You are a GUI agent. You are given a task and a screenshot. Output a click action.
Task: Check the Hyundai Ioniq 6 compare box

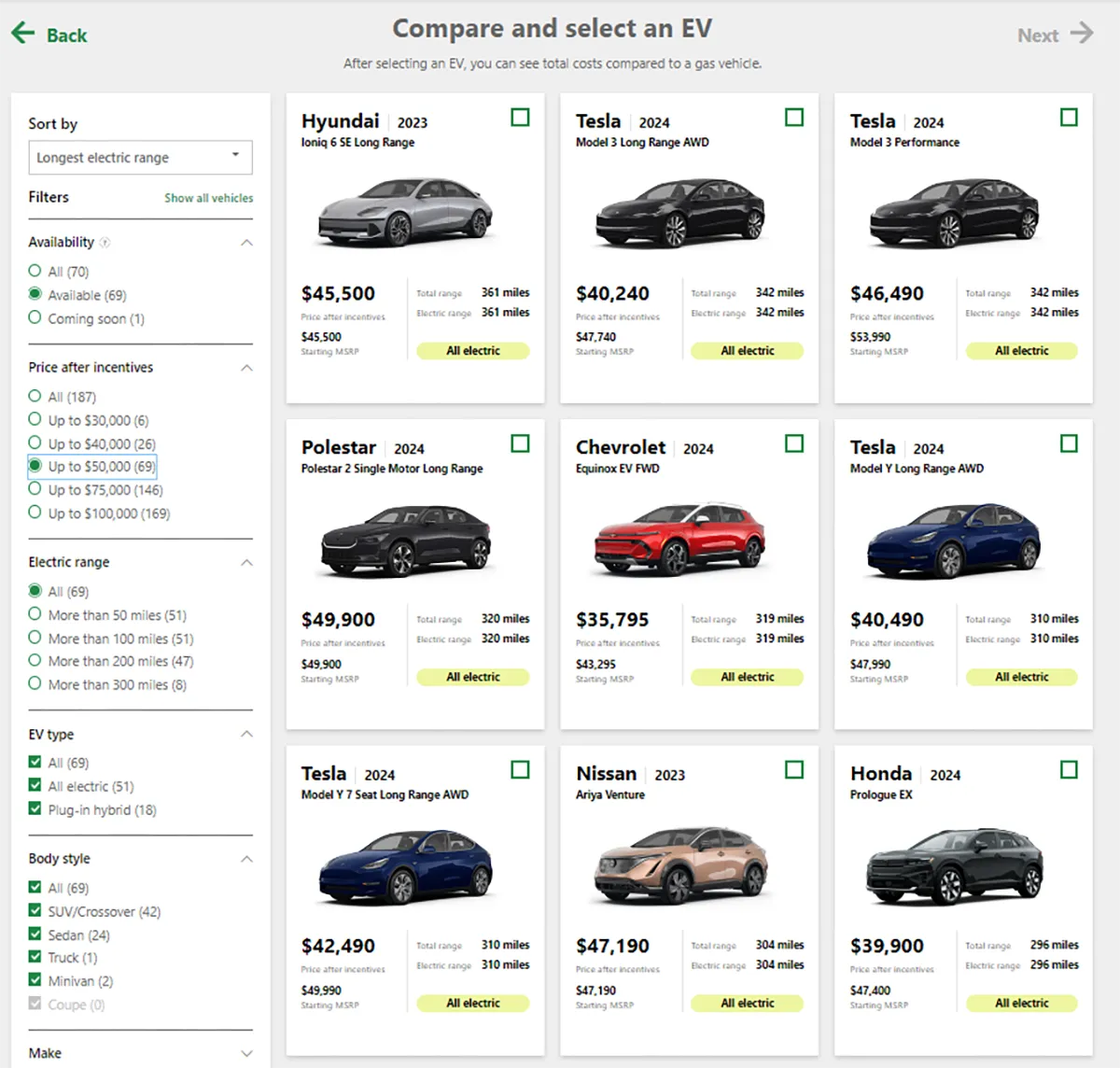pos(520,118)
